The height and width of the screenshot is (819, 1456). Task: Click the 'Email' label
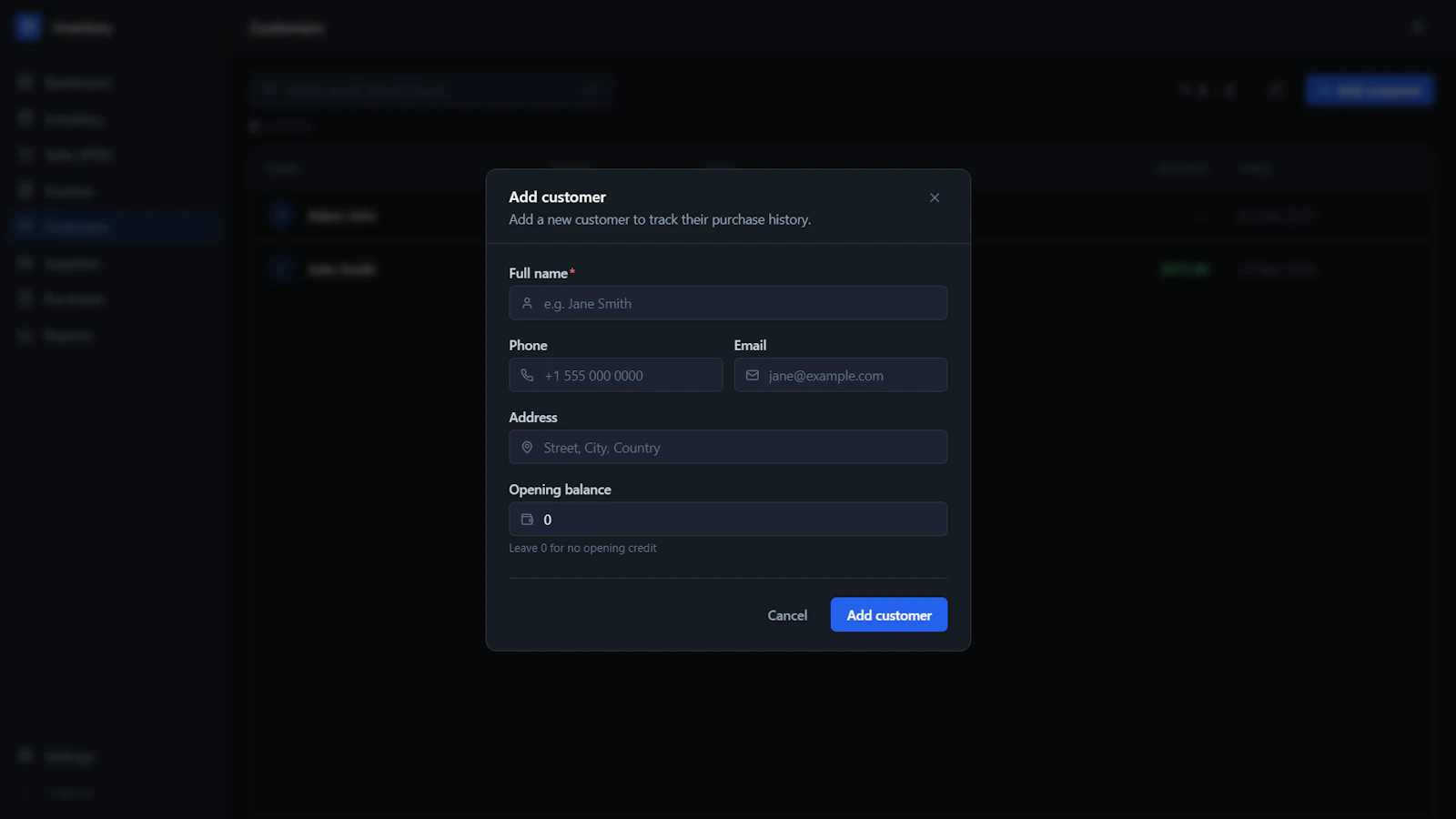tap(750, 345)
